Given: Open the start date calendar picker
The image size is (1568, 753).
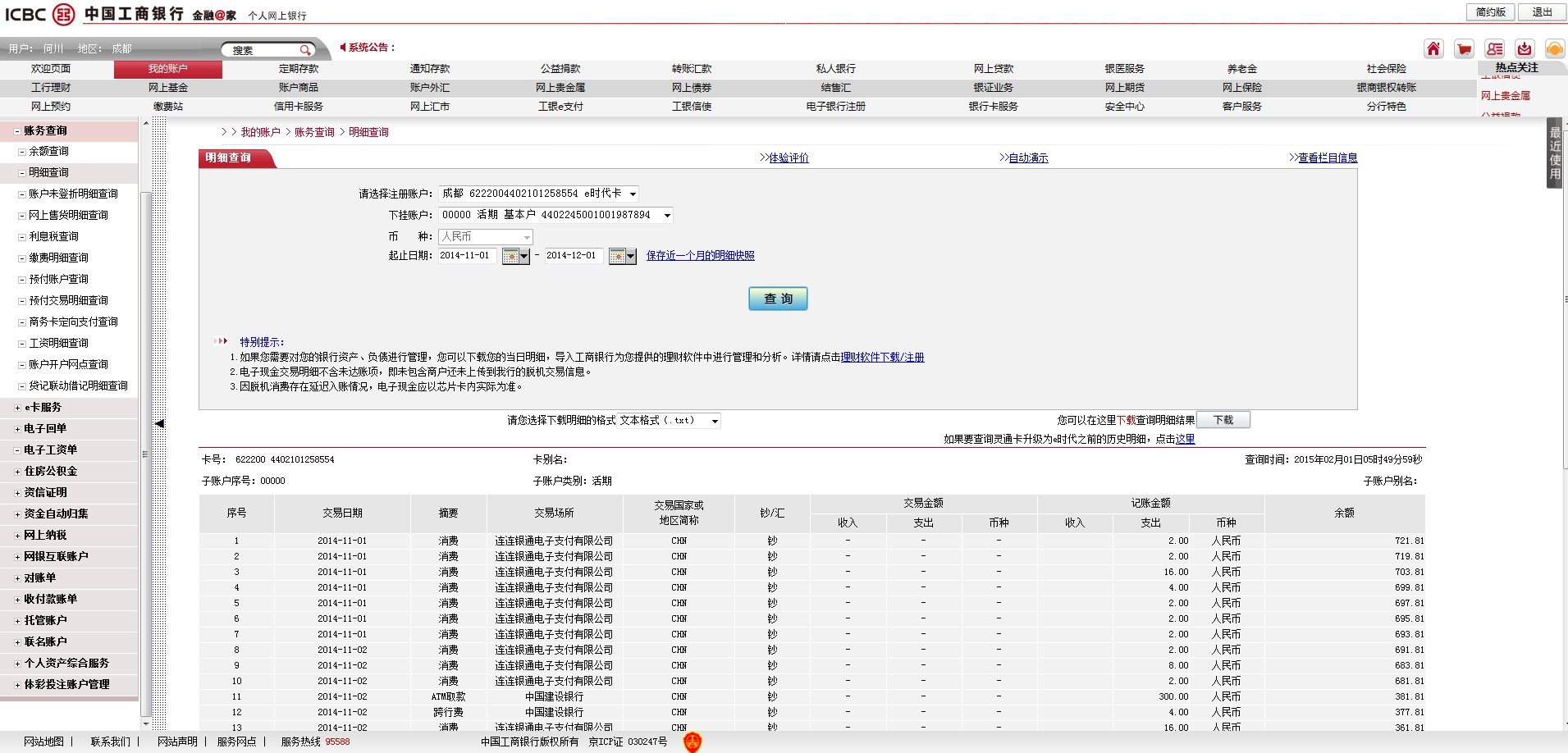Looking at the screenshot, I should pos(515,257).
